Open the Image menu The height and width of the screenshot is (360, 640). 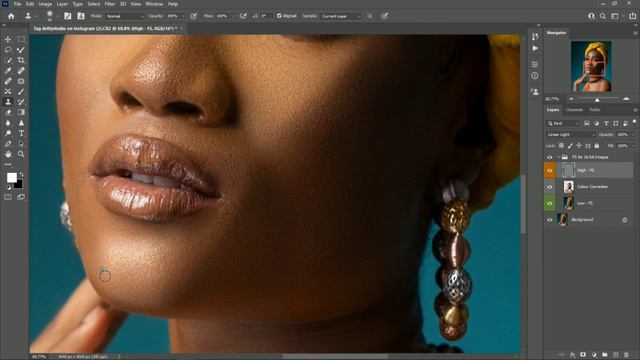[x=45, y=4]
